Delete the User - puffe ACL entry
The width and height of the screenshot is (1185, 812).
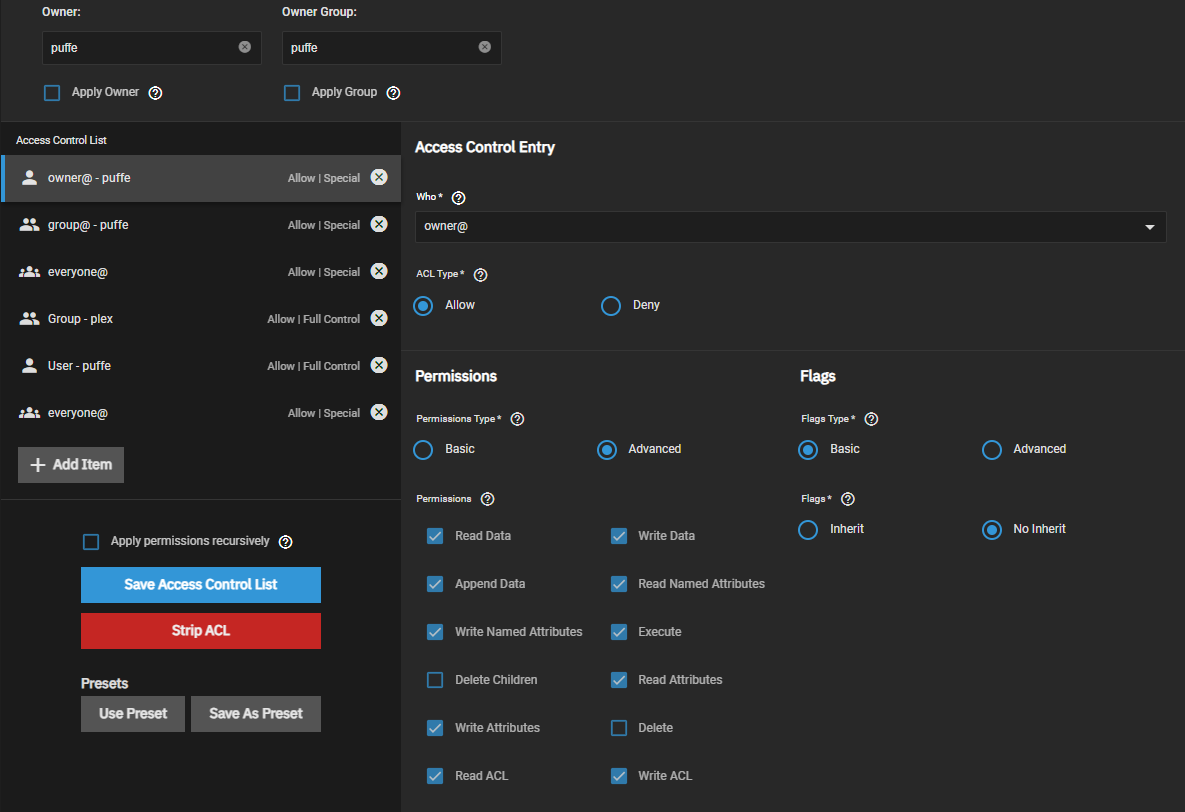pyautogui.click(x=379, y=365)
